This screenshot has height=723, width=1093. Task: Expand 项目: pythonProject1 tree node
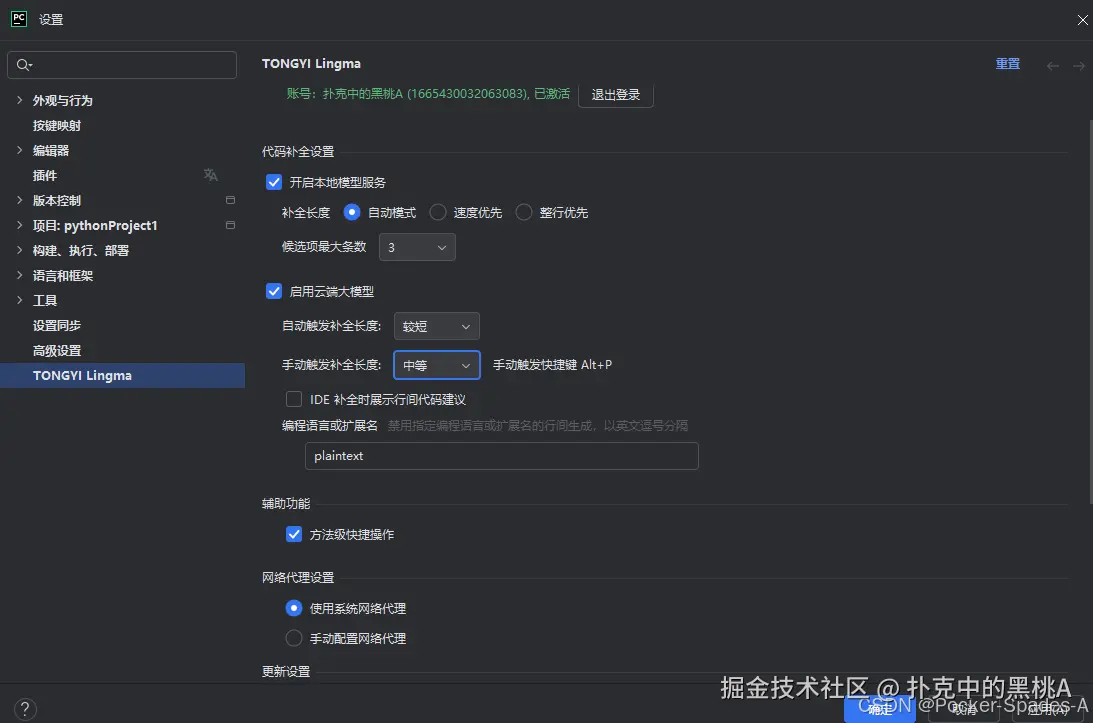tap(20, 225)
